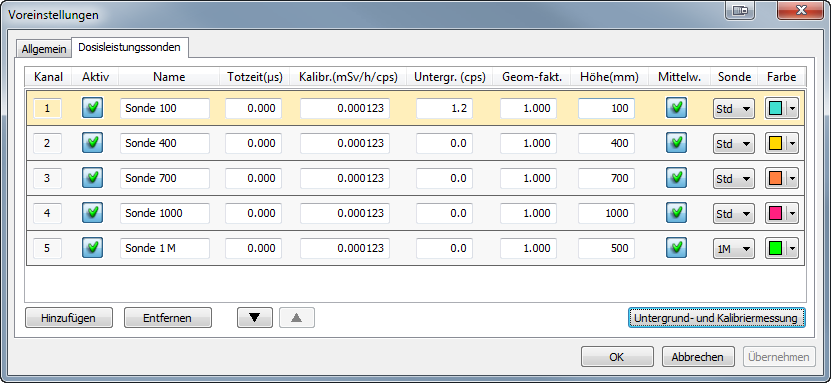
Task: Expand color dropdown arrow for Sonde 1000
Action: [x=793, y=213]
